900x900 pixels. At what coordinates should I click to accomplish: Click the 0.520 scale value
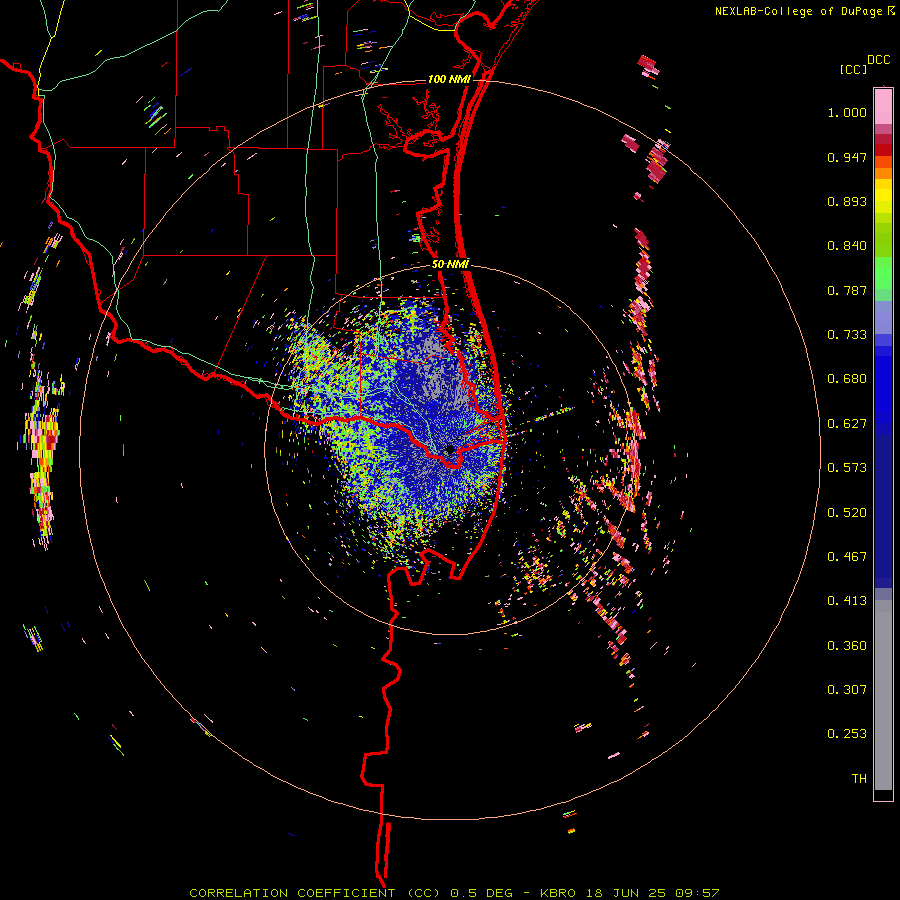click(847, 513)
